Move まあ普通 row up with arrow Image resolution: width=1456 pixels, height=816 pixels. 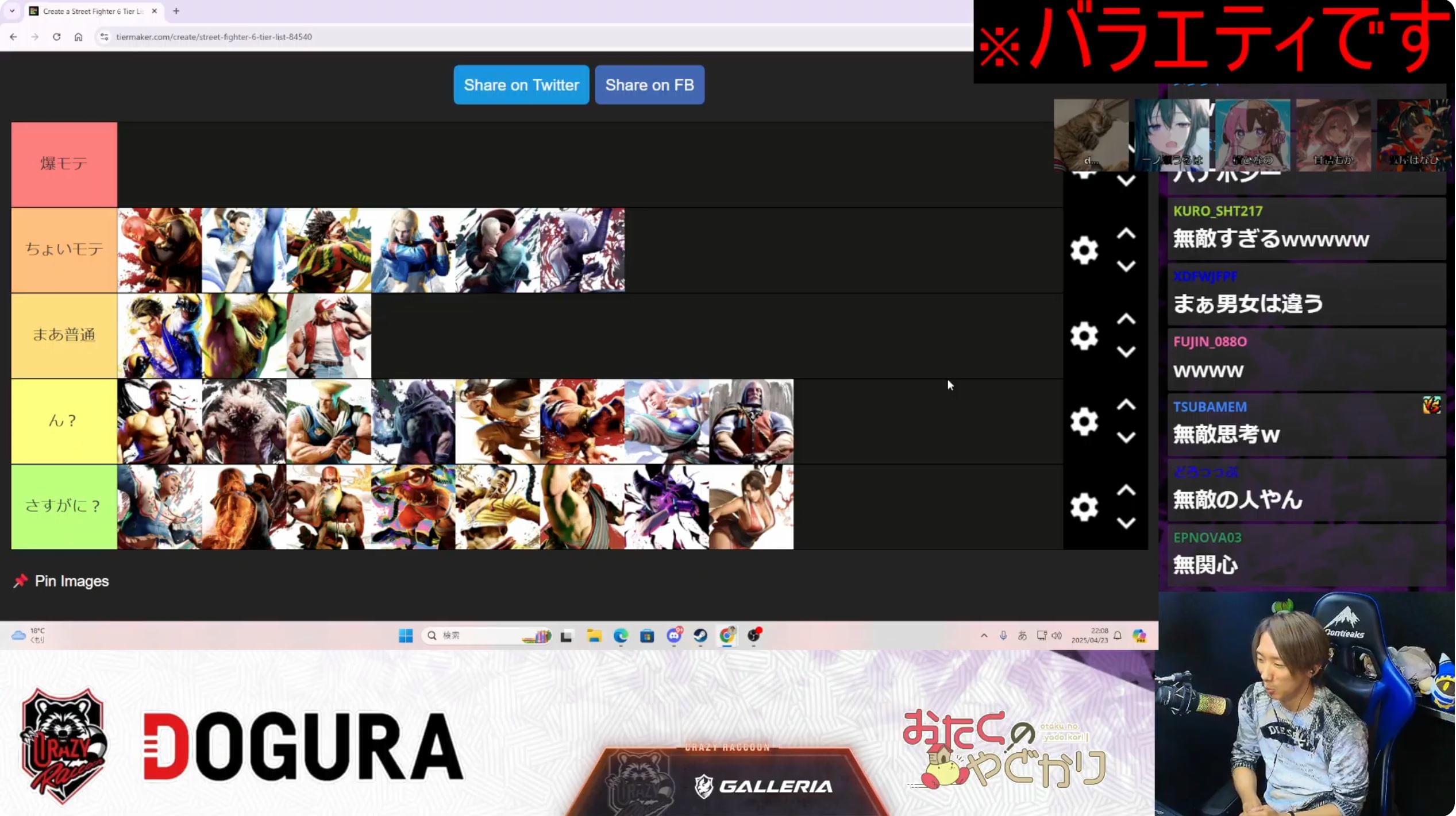tap(1126, 319)
